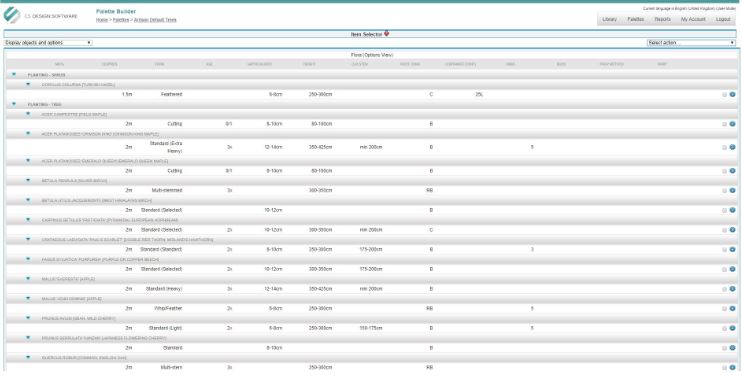Collapse the Acer campestre Field Maple entry
The width and height of the screenshot is (742, 376).
[28, 114]
